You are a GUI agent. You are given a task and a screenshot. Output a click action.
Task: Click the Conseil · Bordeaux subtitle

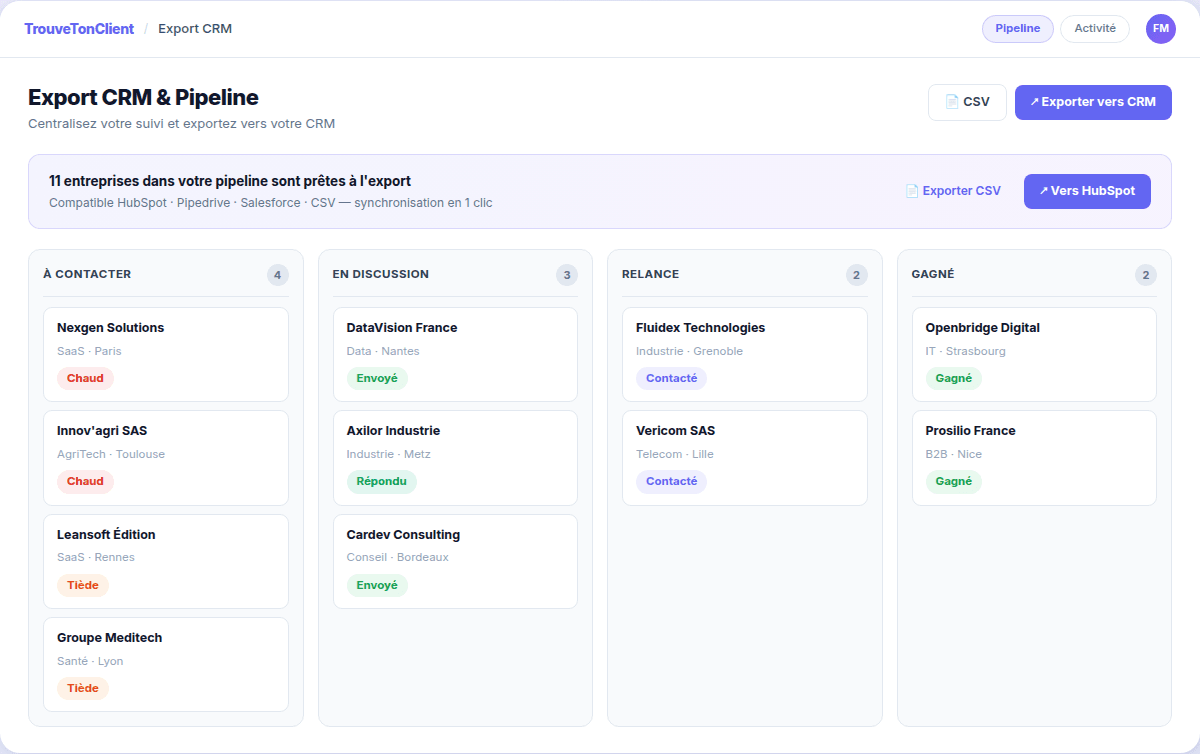(398, 558)
